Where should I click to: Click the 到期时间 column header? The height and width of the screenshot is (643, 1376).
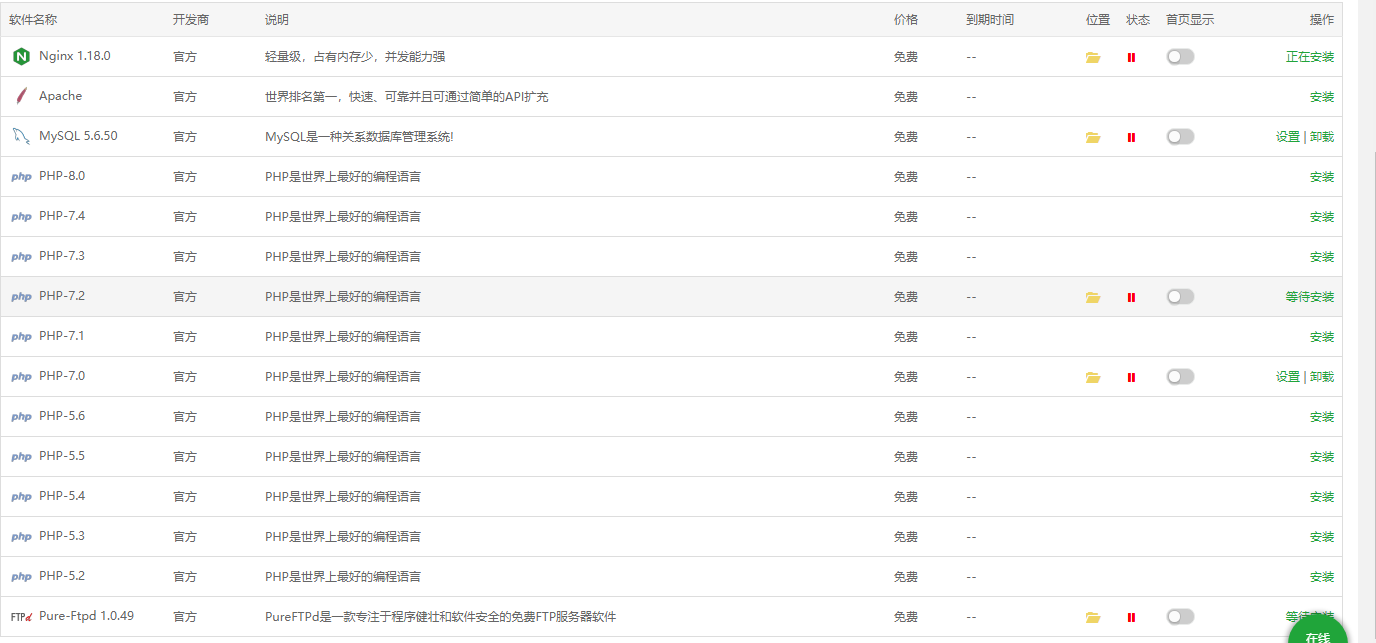pyautogui.click(x=990, y=20)
